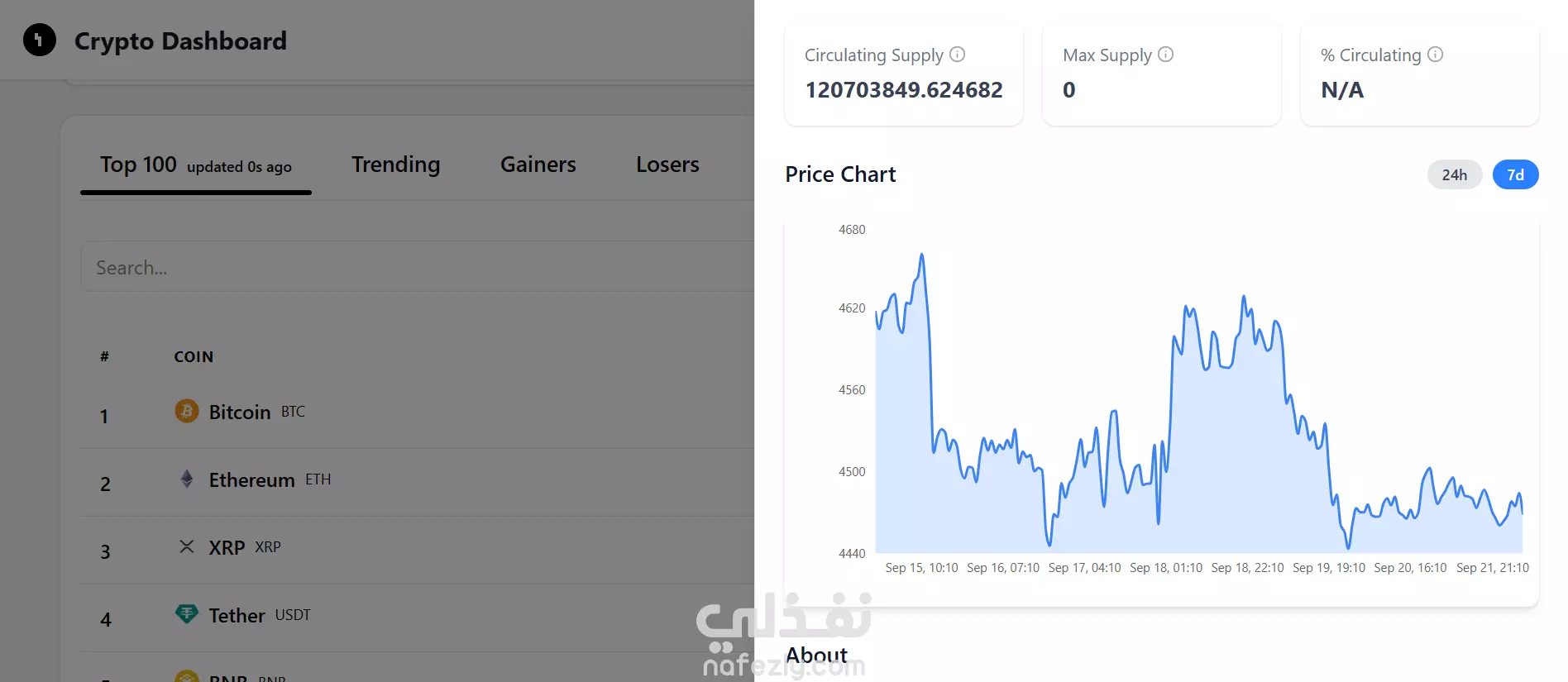Switch to the Trending tab
This screenshot has height=682, width=1568.
click(x=395, y=165)
